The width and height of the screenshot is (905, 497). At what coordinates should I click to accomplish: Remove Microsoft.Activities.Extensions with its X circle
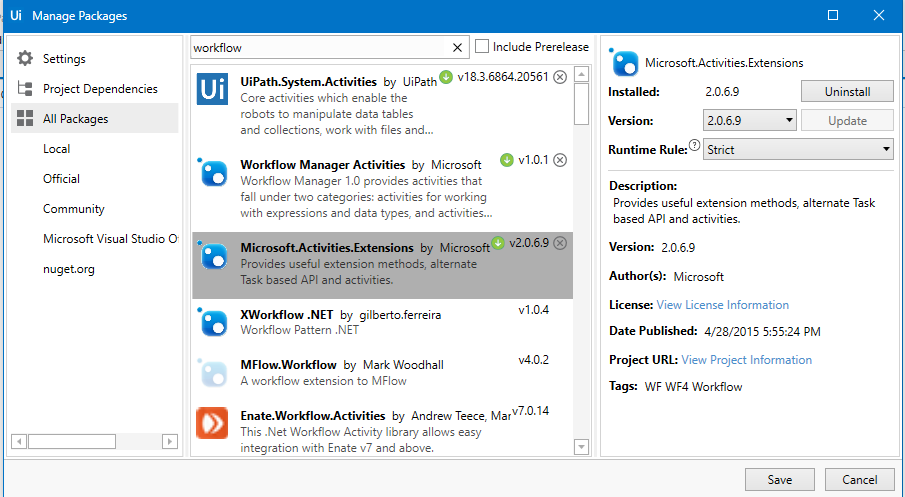[560, 243]
